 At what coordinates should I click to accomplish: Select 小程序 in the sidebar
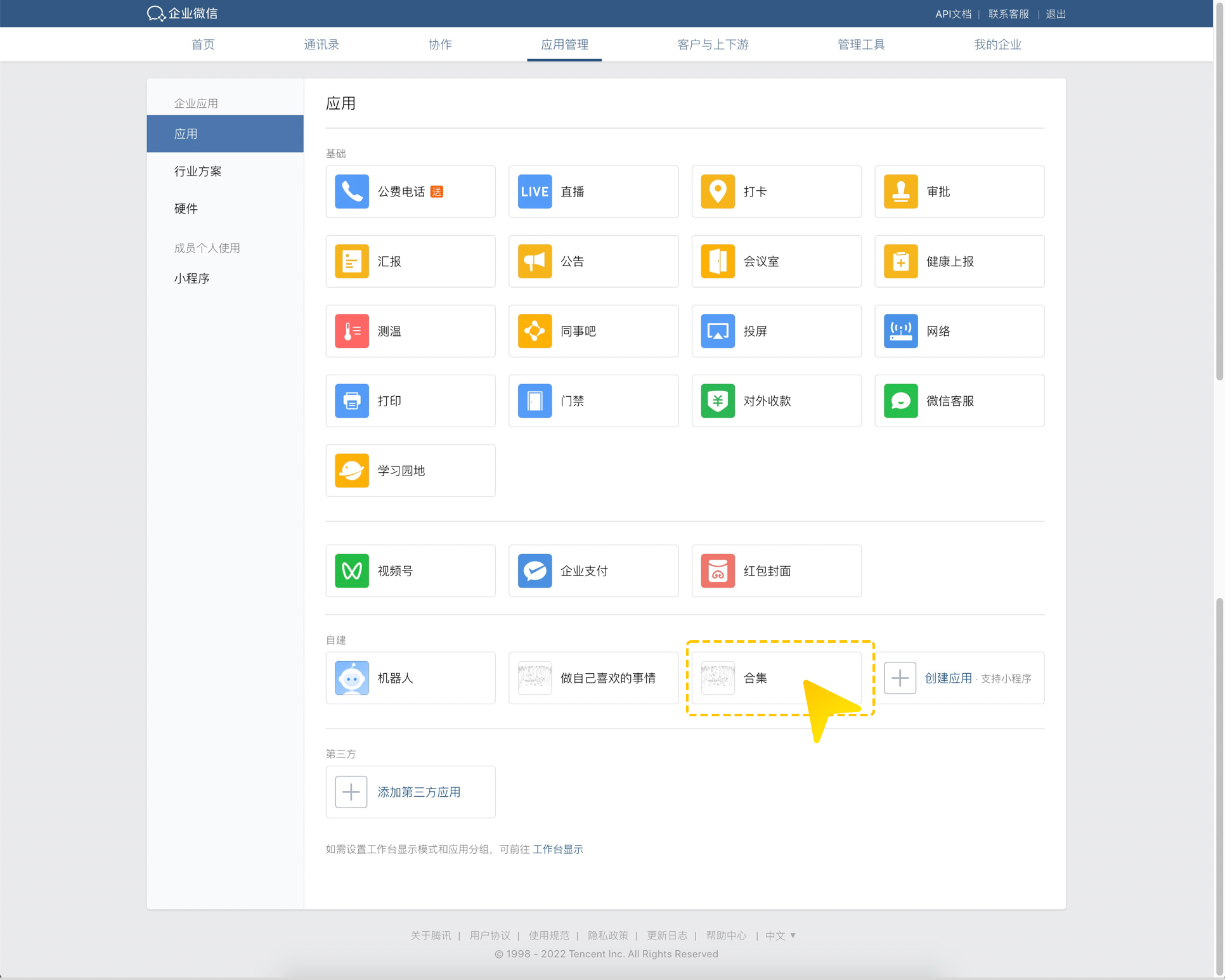tap(192, 278)
